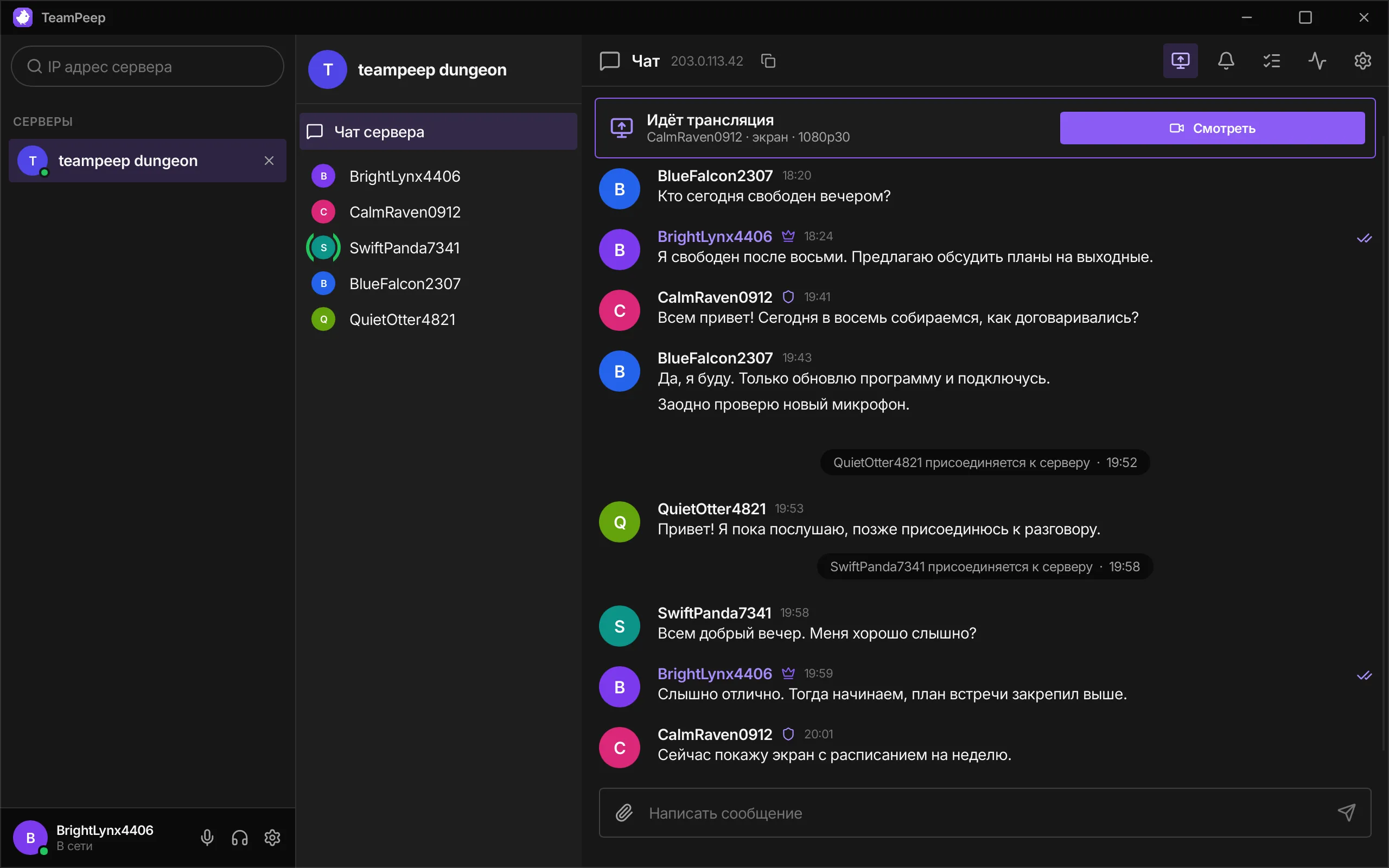Click the shield icon on the 20:01 message
This screenshot has height=868, width=1389.
coord(788,734)
